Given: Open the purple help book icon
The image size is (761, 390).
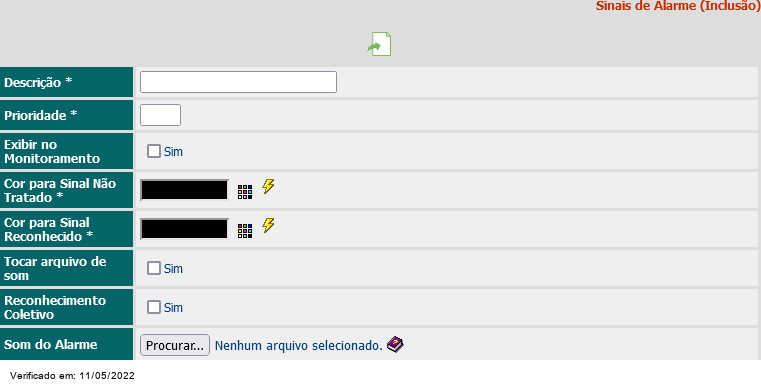Looking at the screenshot, I should click(x=395, y=344).
